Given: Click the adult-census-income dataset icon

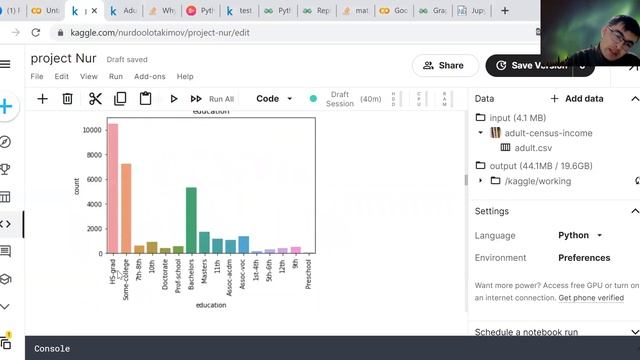Looking at the screenshot, I should pyautogui.click(x=496, y=133).
